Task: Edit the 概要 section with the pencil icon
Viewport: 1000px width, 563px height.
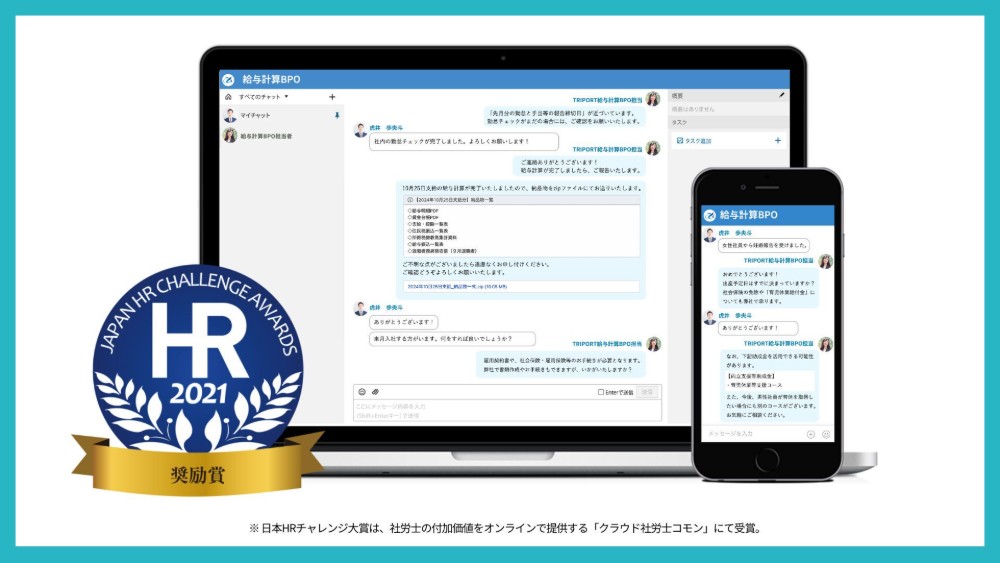Action: [x=782, y=95]
